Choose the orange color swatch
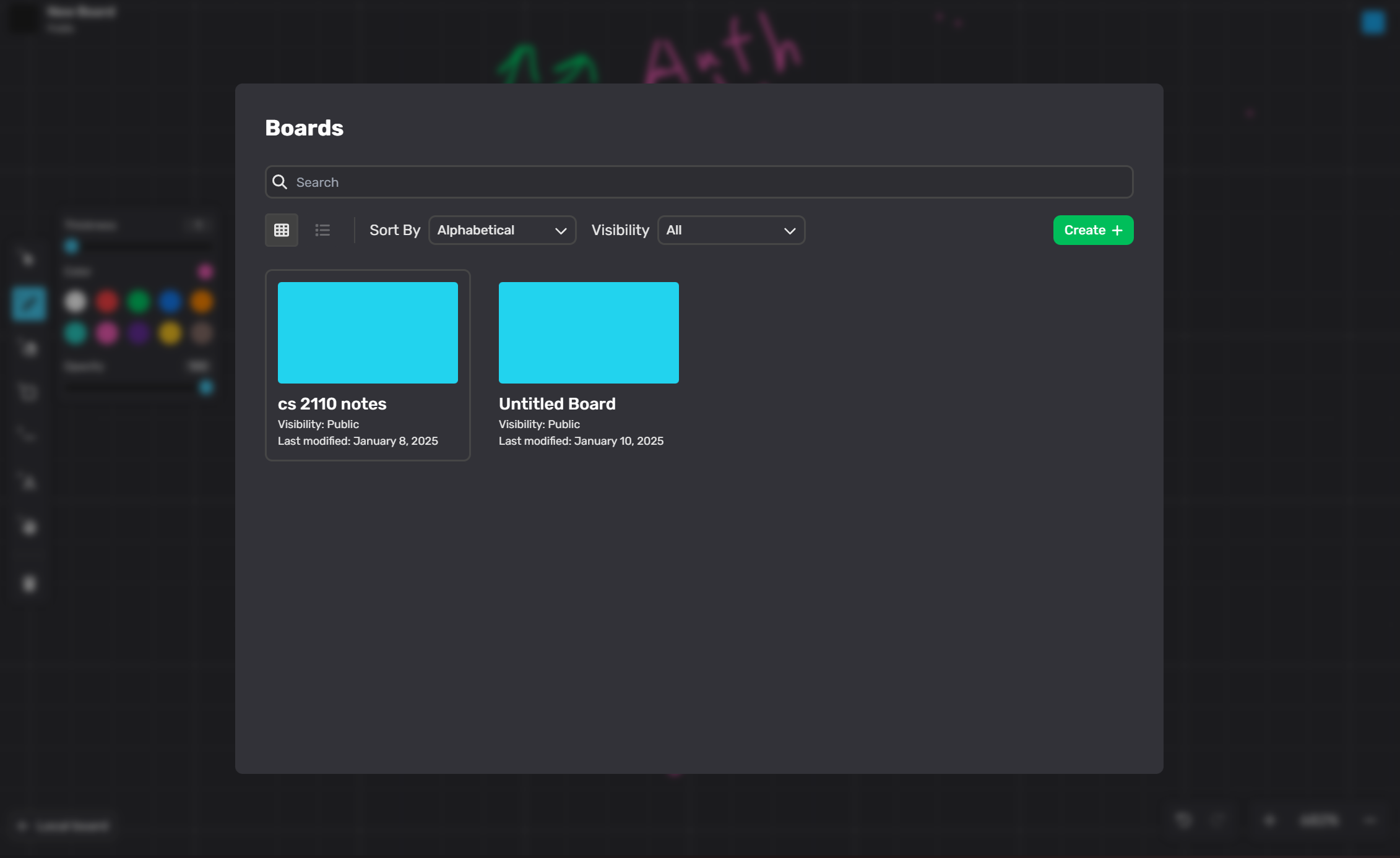The width and height of the screenshot is (1400, 858). click(202, 302)
